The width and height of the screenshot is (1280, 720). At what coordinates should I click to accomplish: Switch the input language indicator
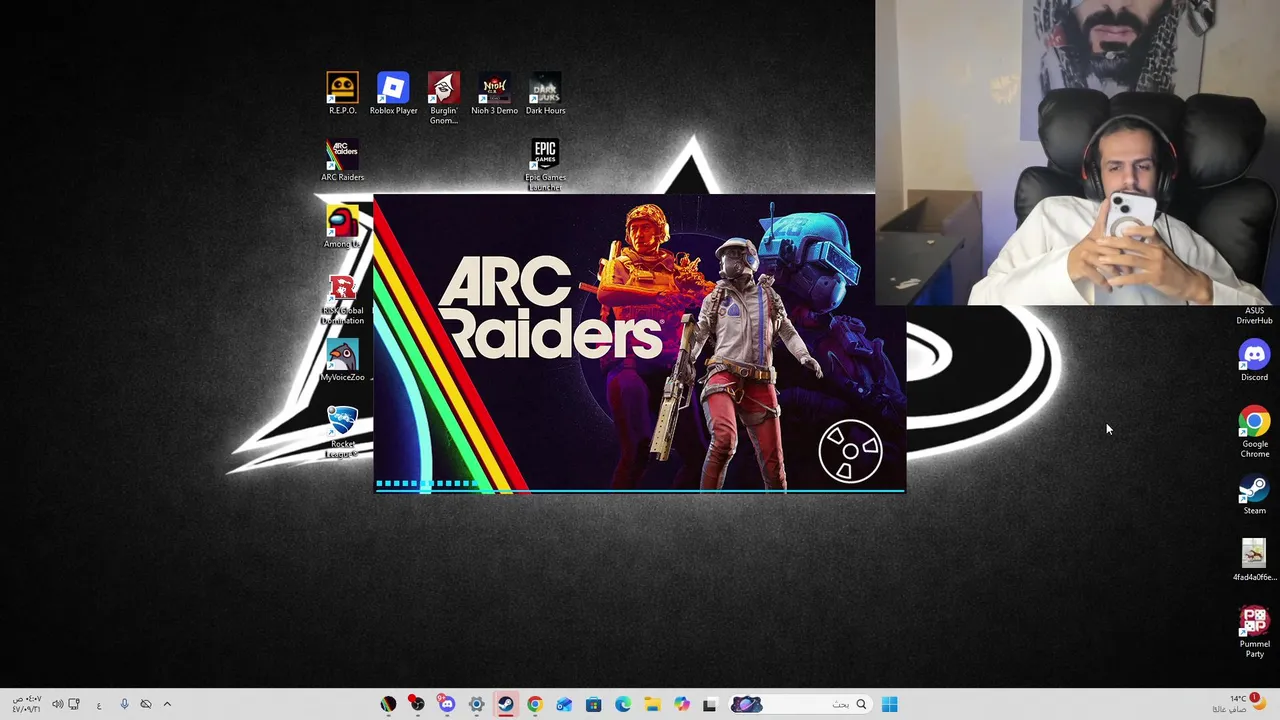(x=99, y=705)
